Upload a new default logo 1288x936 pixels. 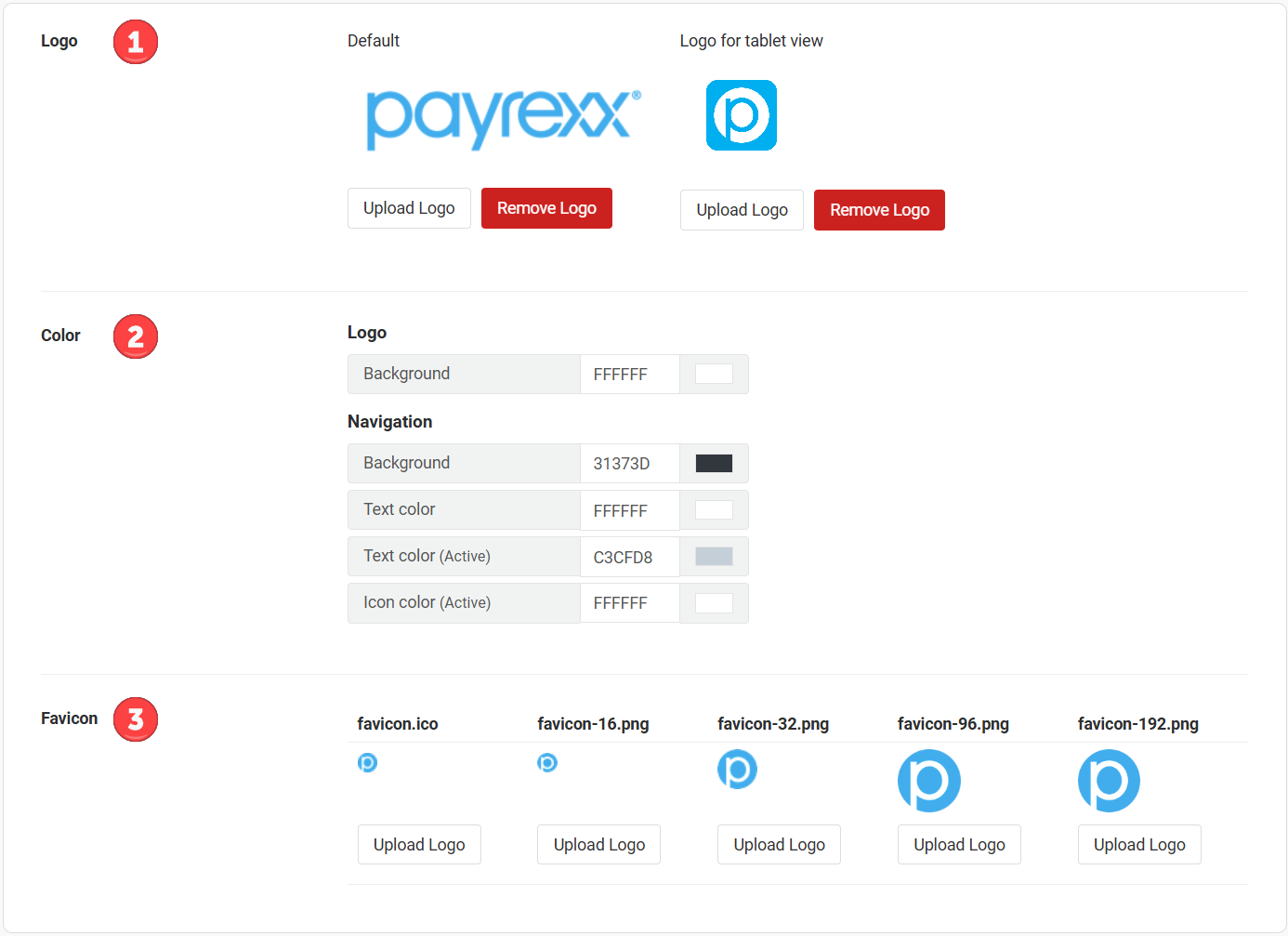point(409,208)
